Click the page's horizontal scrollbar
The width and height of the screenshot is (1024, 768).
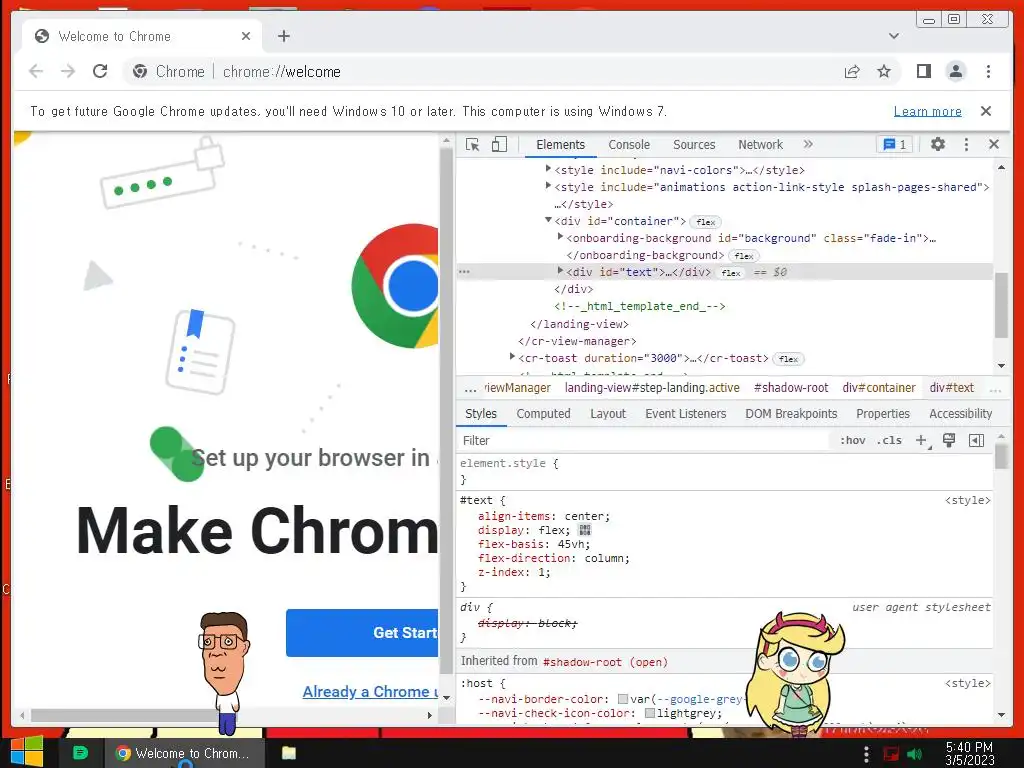pos(225,715)
